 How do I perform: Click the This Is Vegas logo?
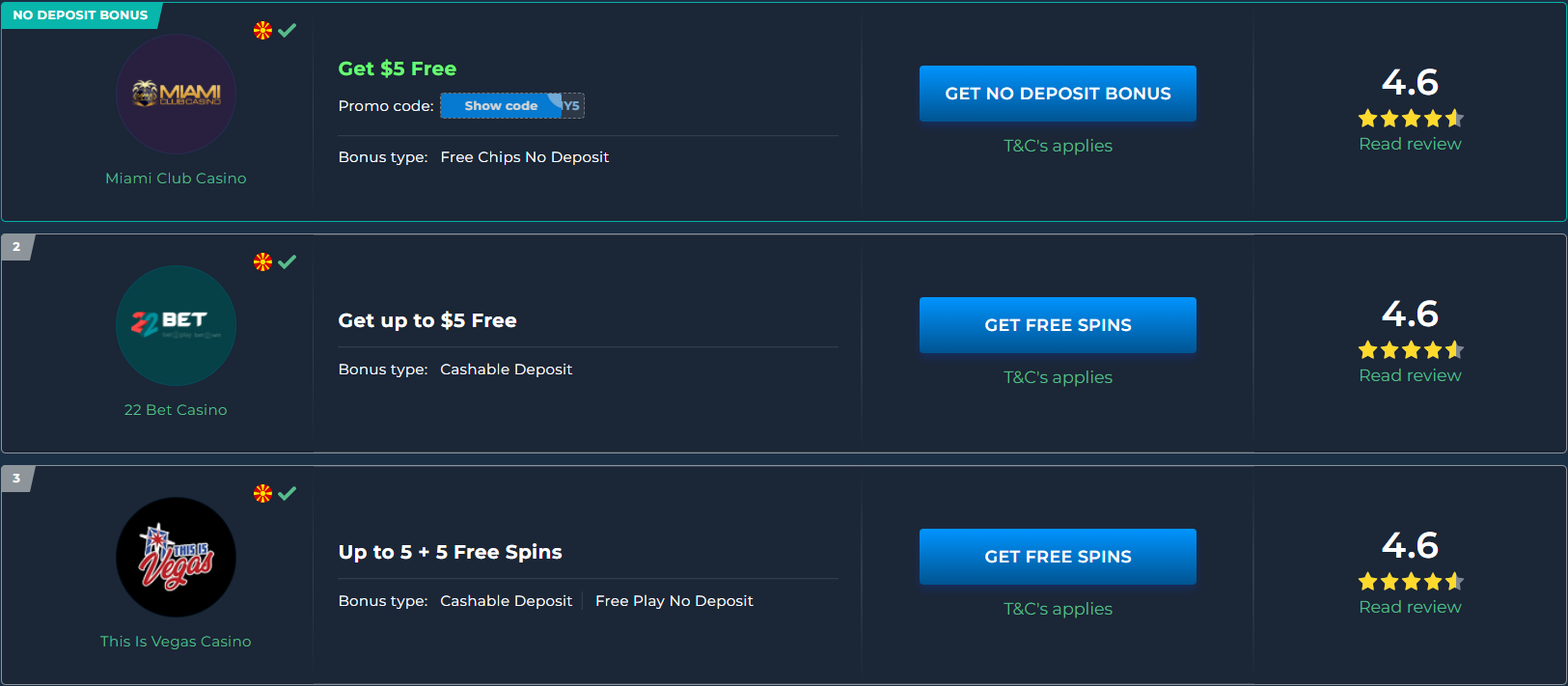[x=176, y=557]
